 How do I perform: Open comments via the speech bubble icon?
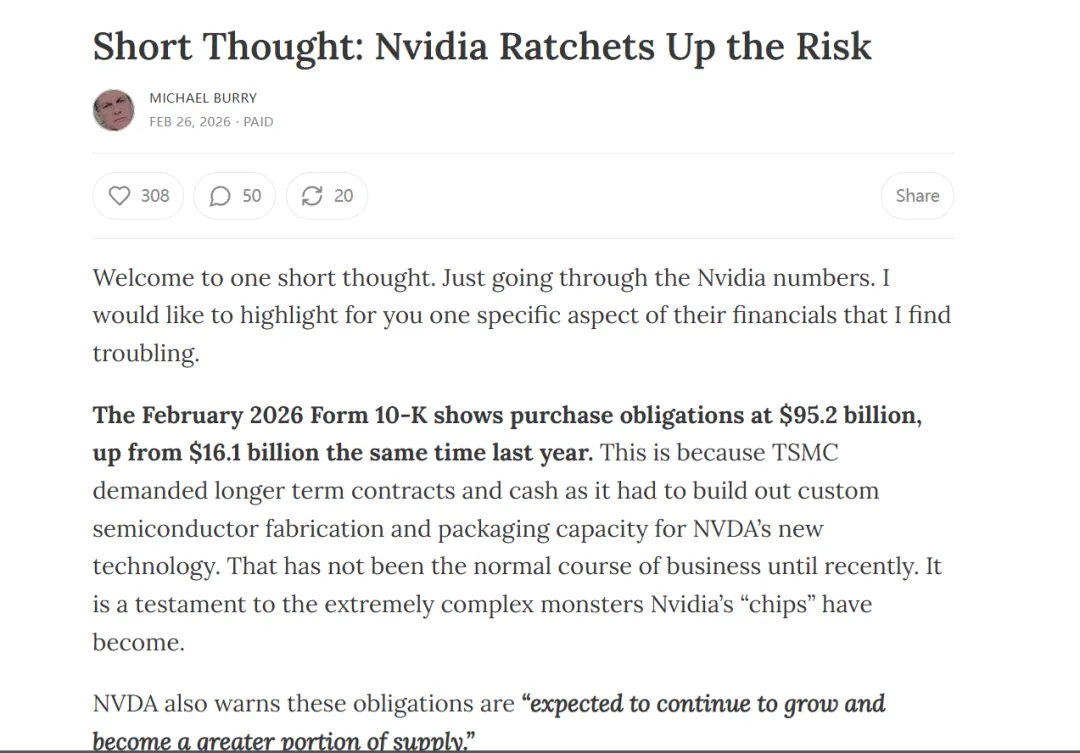click(220, 196)
